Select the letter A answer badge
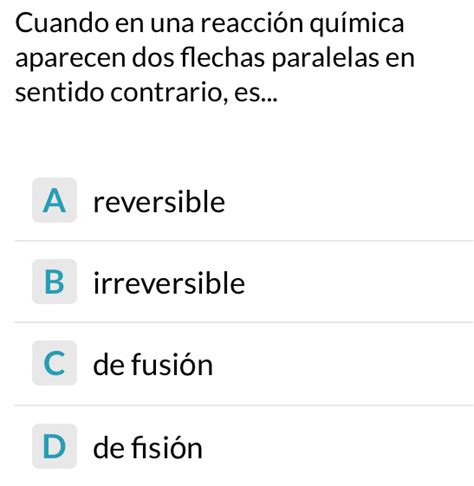Screen dimensions: 474x486 coord(54,200)
